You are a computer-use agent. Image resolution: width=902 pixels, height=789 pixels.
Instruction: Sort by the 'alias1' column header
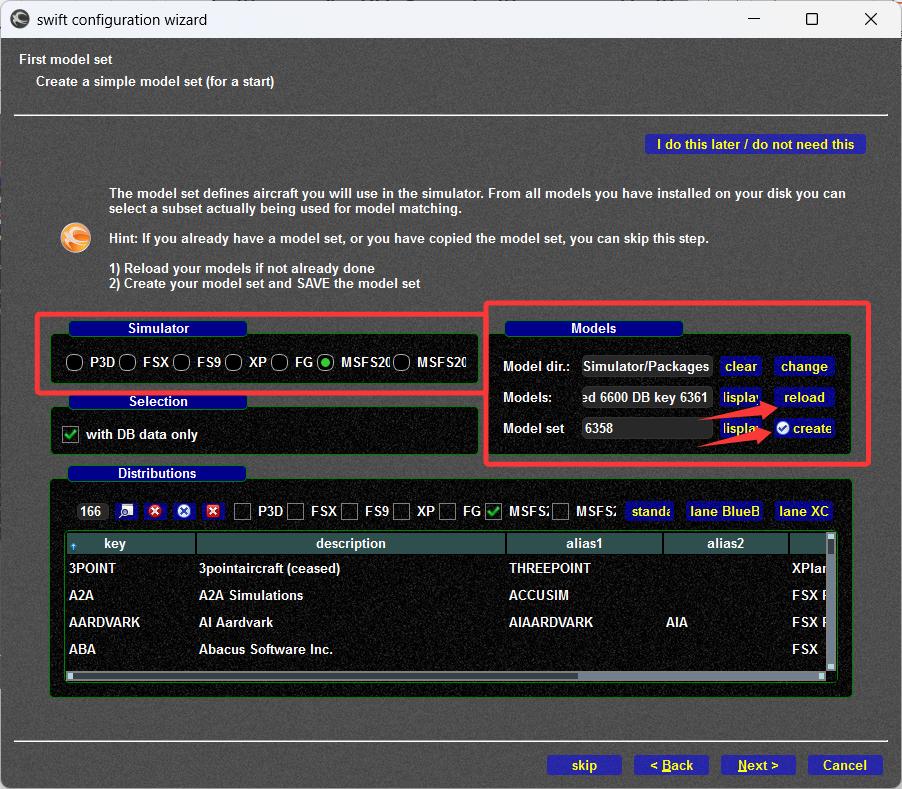584,543
